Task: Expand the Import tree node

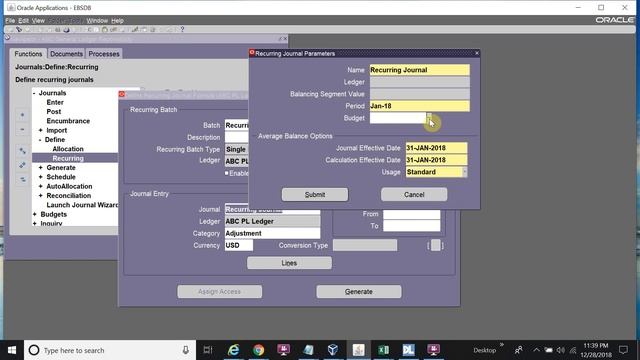Action: (40, 130)
